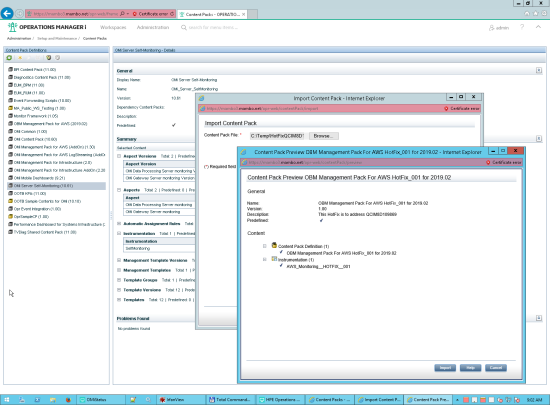The image size is (550, 405).
Task: Open OMiStatus from the taskbar
Action: pos(100,399)
